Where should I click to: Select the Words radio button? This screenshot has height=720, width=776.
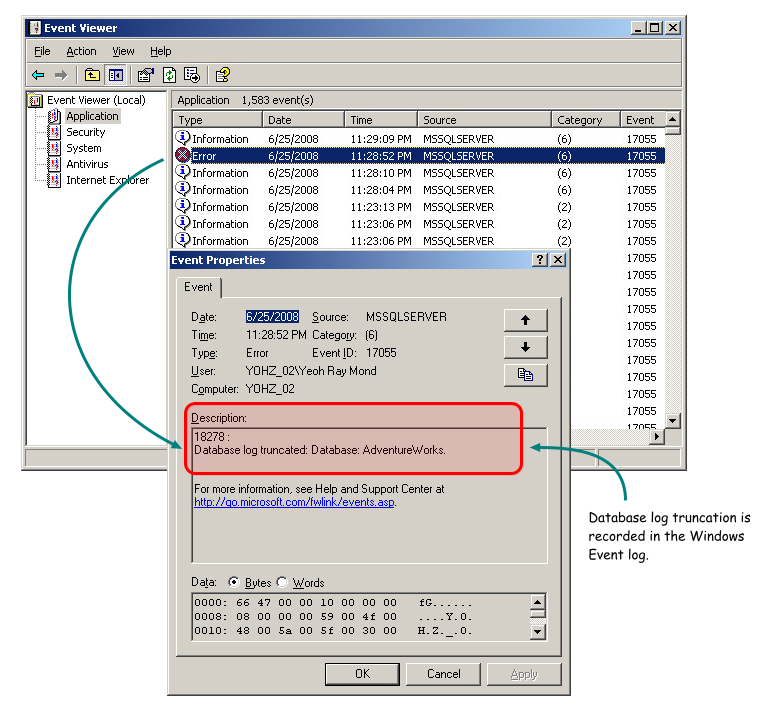click(282, 583)
